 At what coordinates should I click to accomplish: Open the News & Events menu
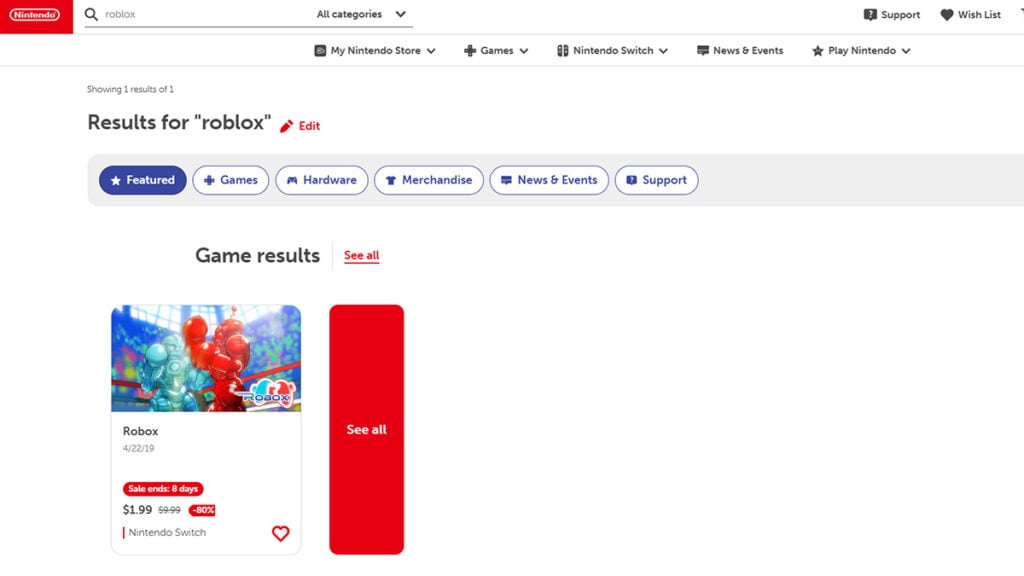(x=739, y=50)
